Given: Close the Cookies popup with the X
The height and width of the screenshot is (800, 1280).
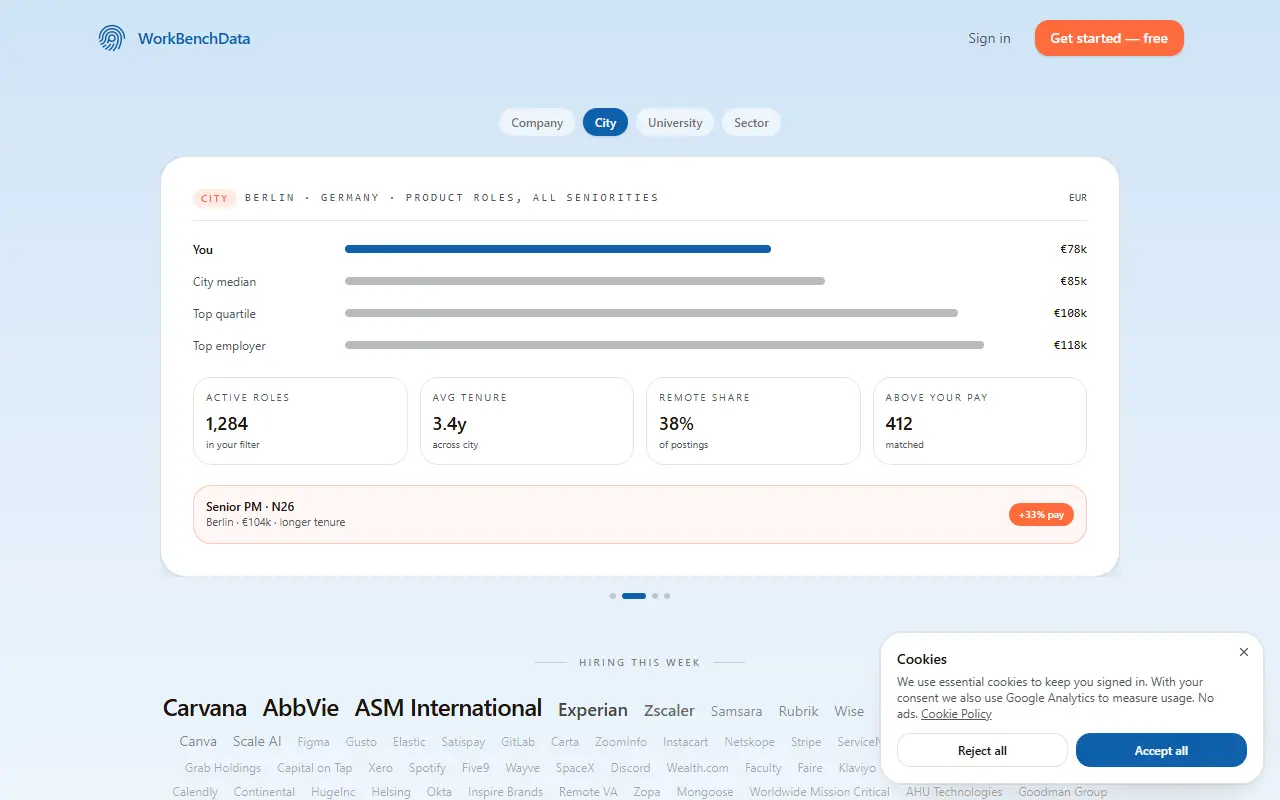Looking at the screenshot, I should 1244,652.
